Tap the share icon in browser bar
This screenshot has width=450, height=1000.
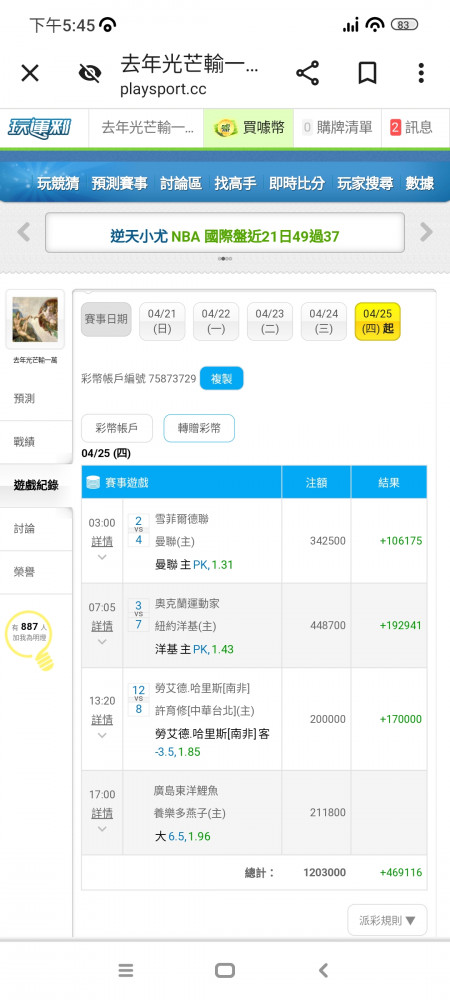tap(307, 73)
